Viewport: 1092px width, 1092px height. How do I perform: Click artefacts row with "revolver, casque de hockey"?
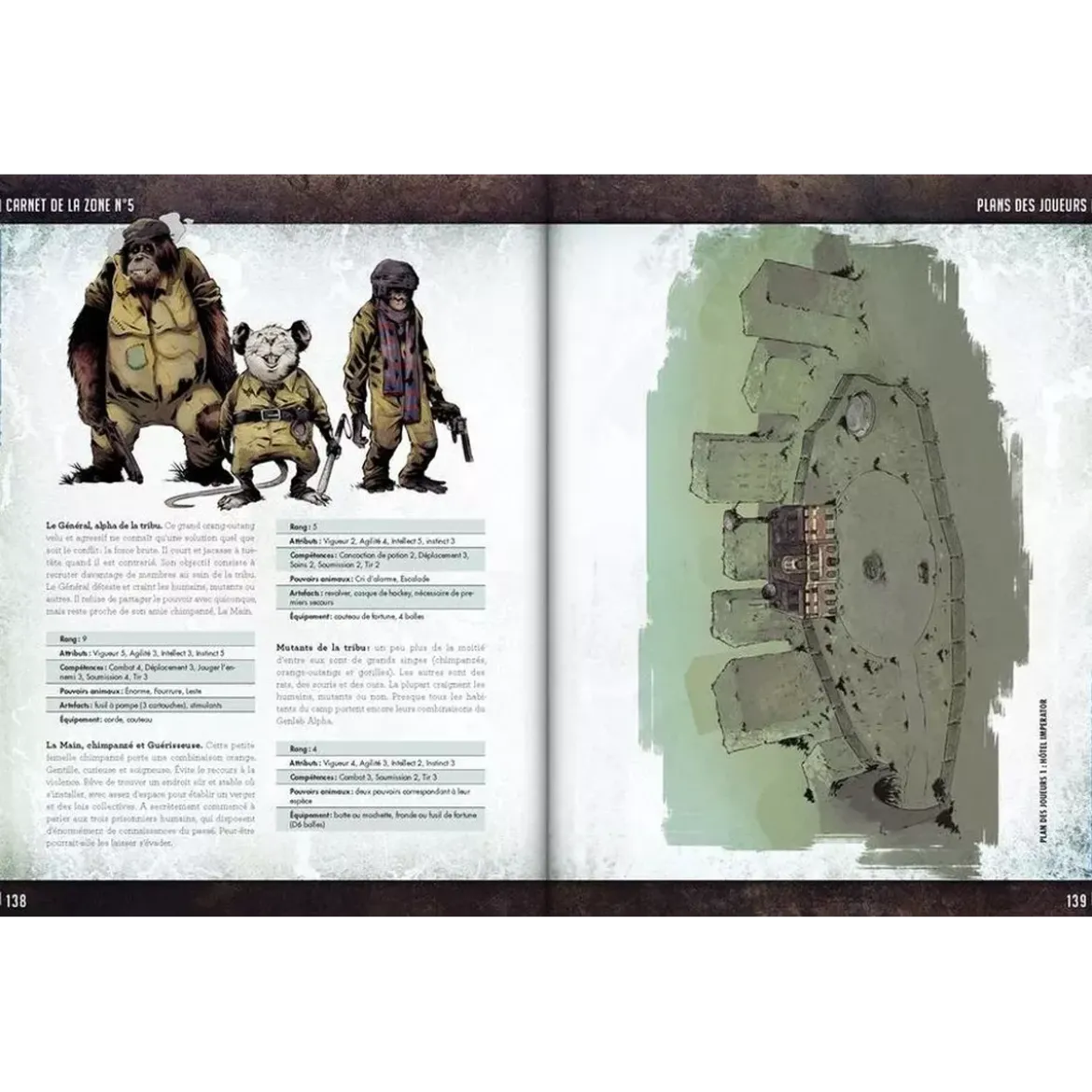tap(380, 597)
